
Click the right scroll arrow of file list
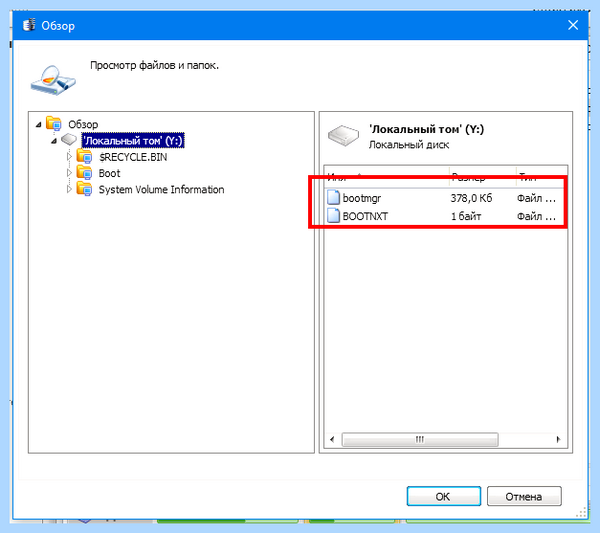point(558,439)
